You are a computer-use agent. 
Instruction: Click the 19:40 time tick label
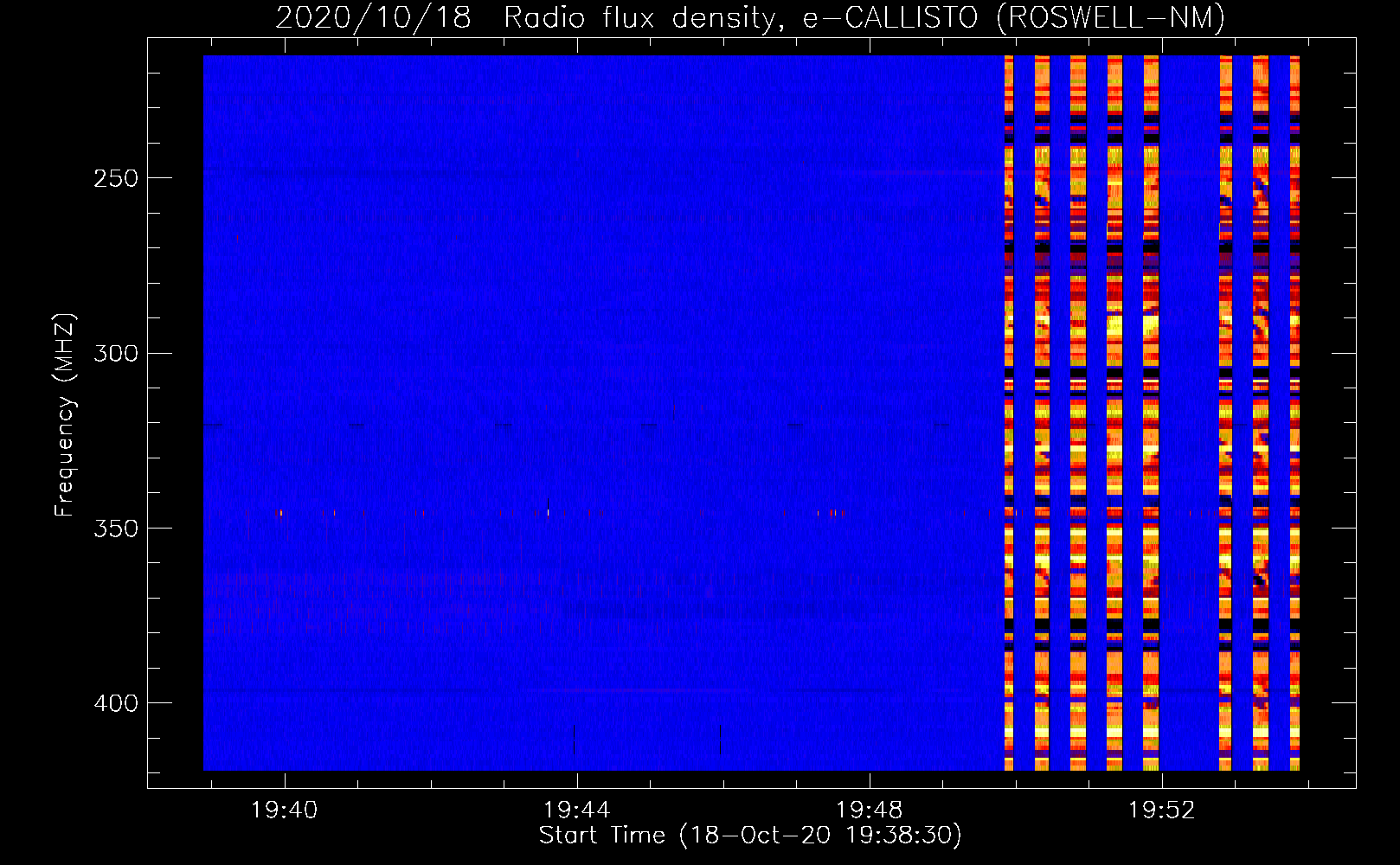(284, 811)
